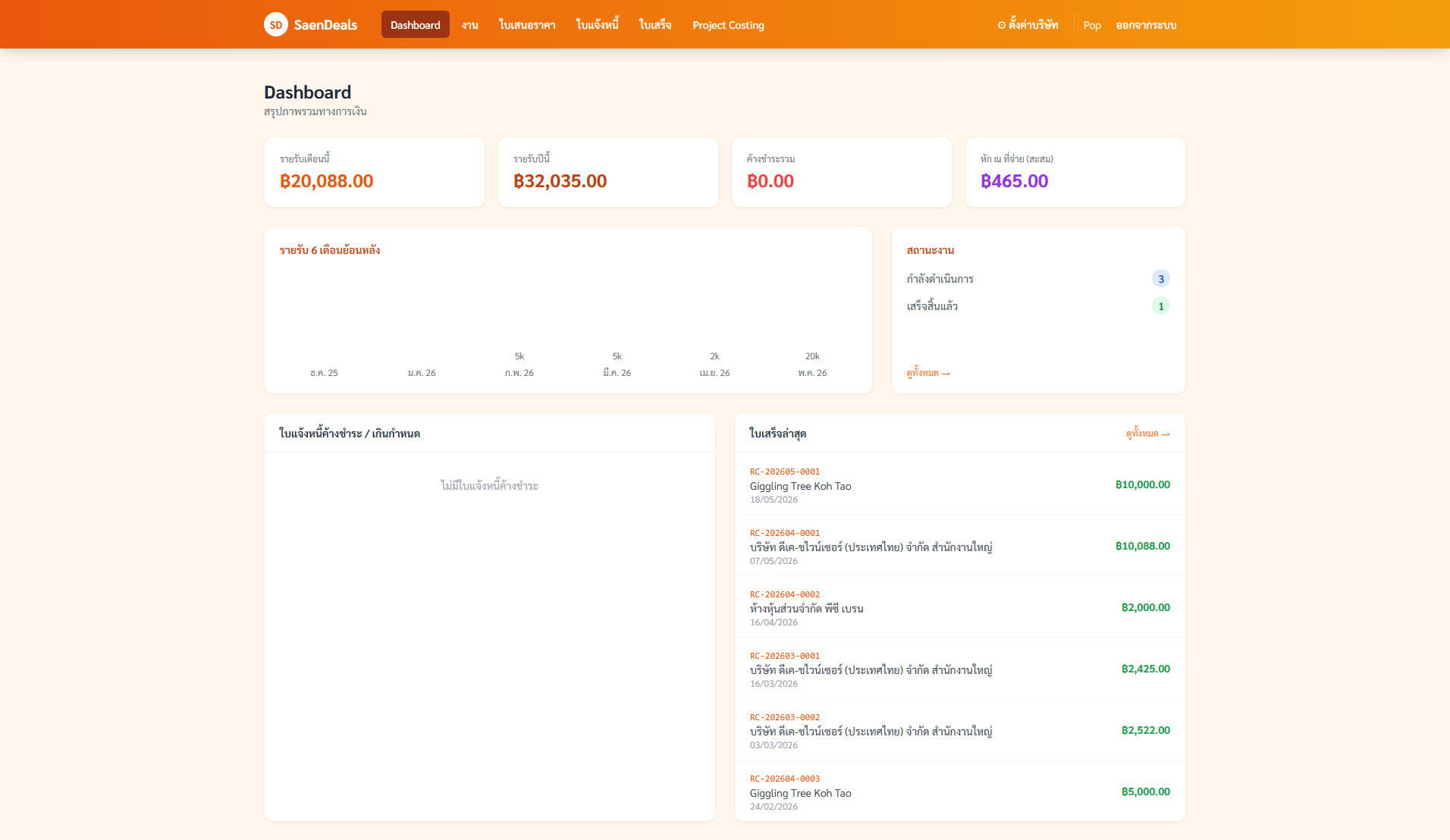Click the date 24/02/2026

[774, 807]
